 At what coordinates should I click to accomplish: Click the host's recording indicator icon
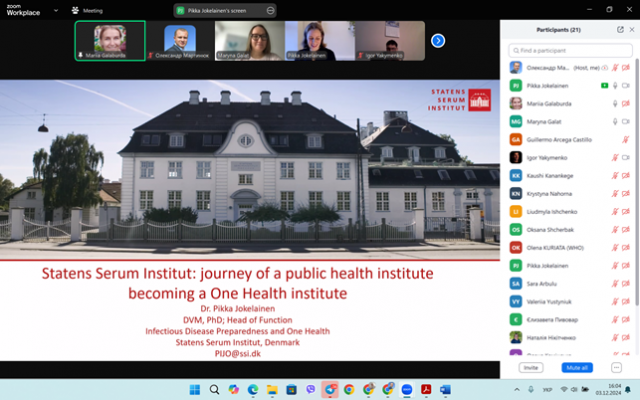click(605, 68)
